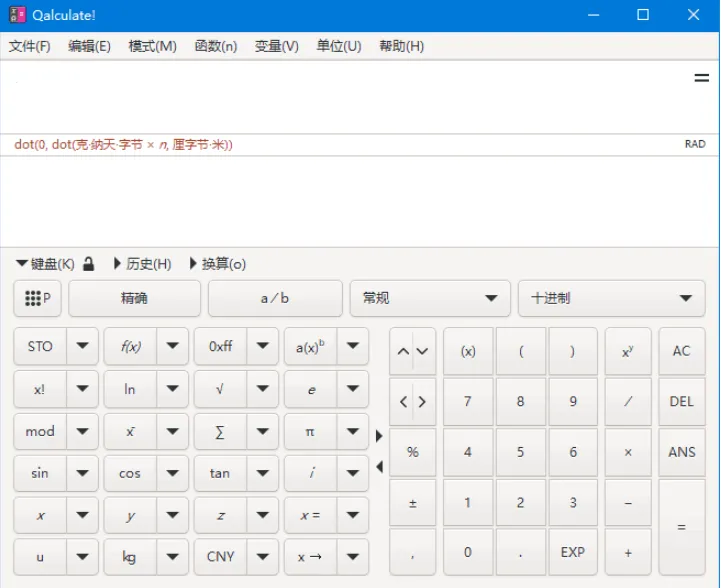This screenshot has height=588, width=721.
Task: Click in the expression input field
Action: [345, 97]
